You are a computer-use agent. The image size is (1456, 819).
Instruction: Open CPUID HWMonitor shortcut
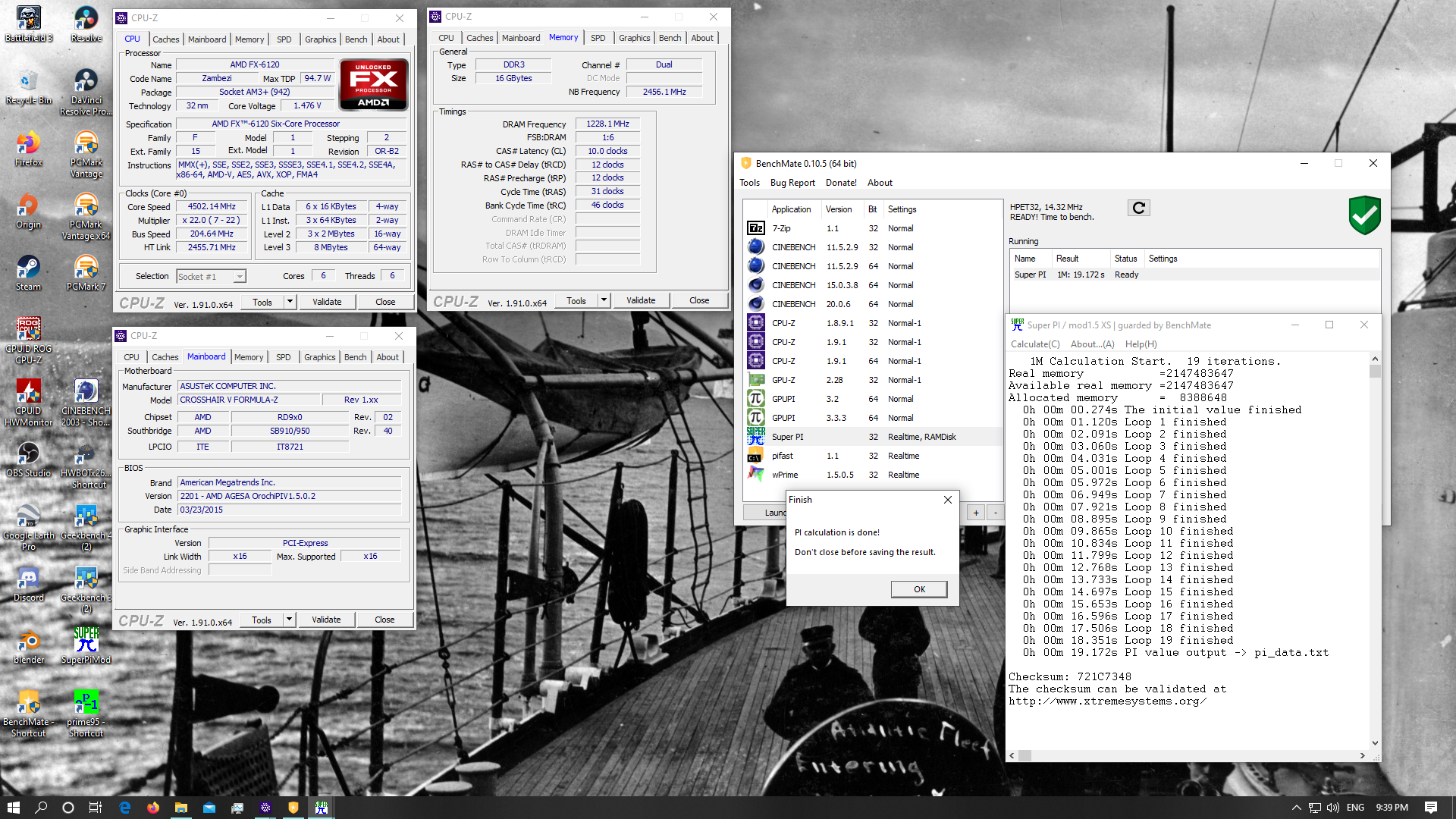29,402
